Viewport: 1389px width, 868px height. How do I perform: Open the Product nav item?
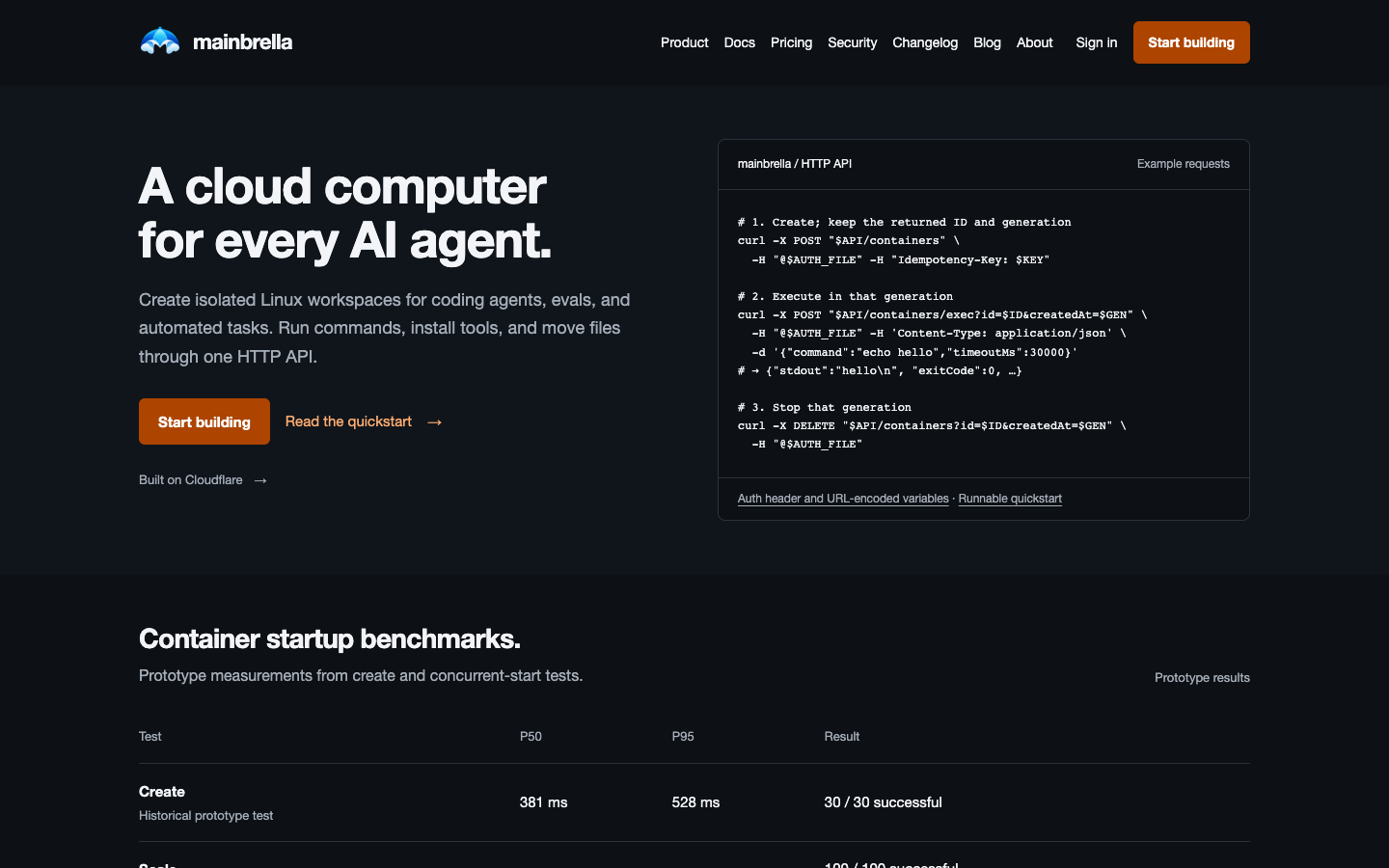685,42
